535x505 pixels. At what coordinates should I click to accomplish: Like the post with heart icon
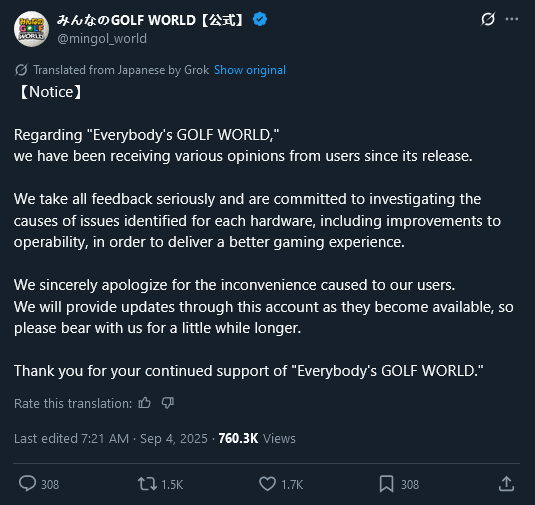coord(267,484)
